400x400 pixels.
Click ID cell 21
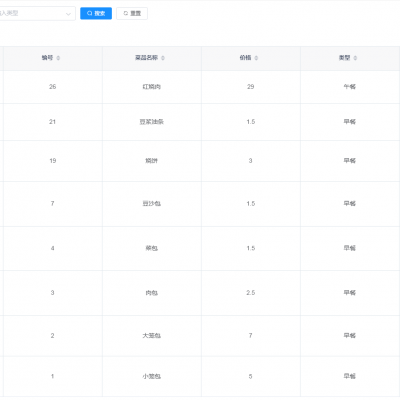click(x=52, y=122)
